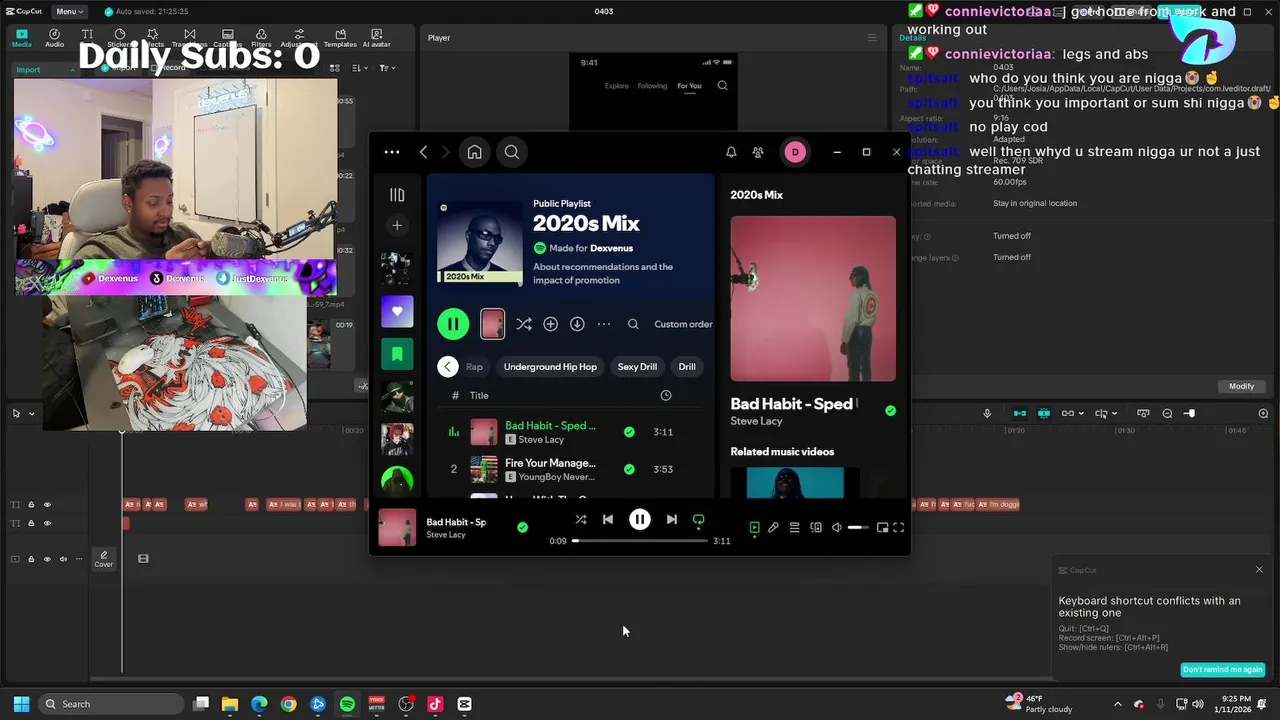Viewport: 1280px width, 720px height.
Task: Click Modify in CapCut details panel
Action: [x=1241, y=386]
